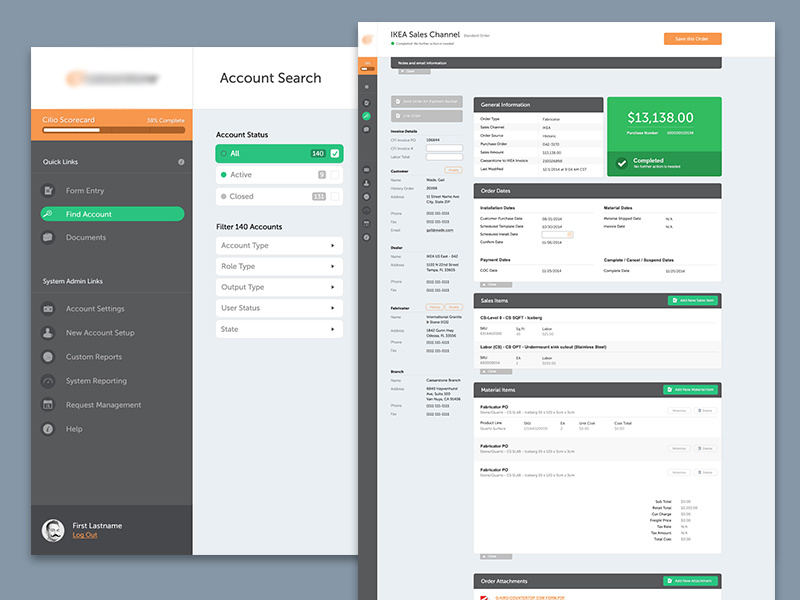Click the Form Entry icon in the left sidebar
Screen dimensions: 800x600
point(48,190)
